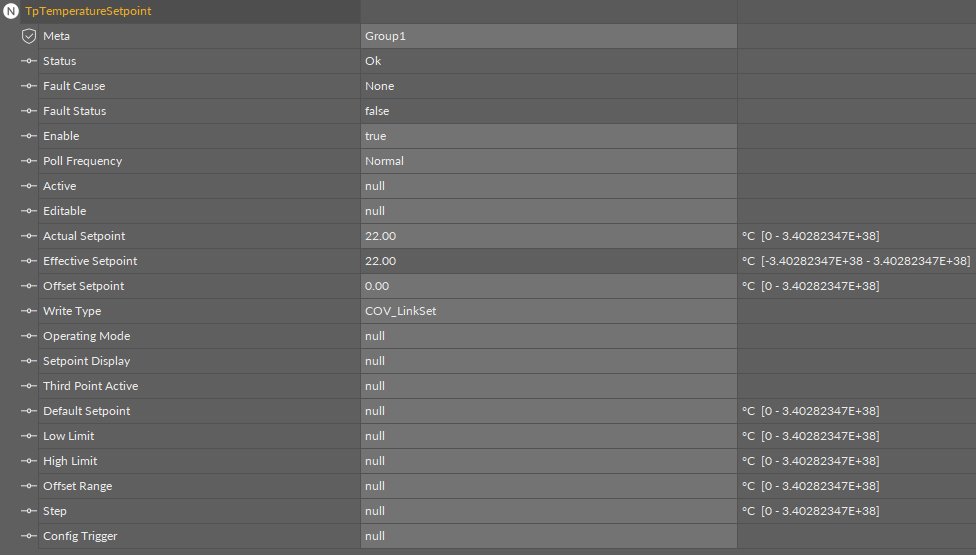The width and height of the screenshot is (976, 555).
Task: Click the N component icon beside TpTemperatureSetpoint
Action: (11, 11)
